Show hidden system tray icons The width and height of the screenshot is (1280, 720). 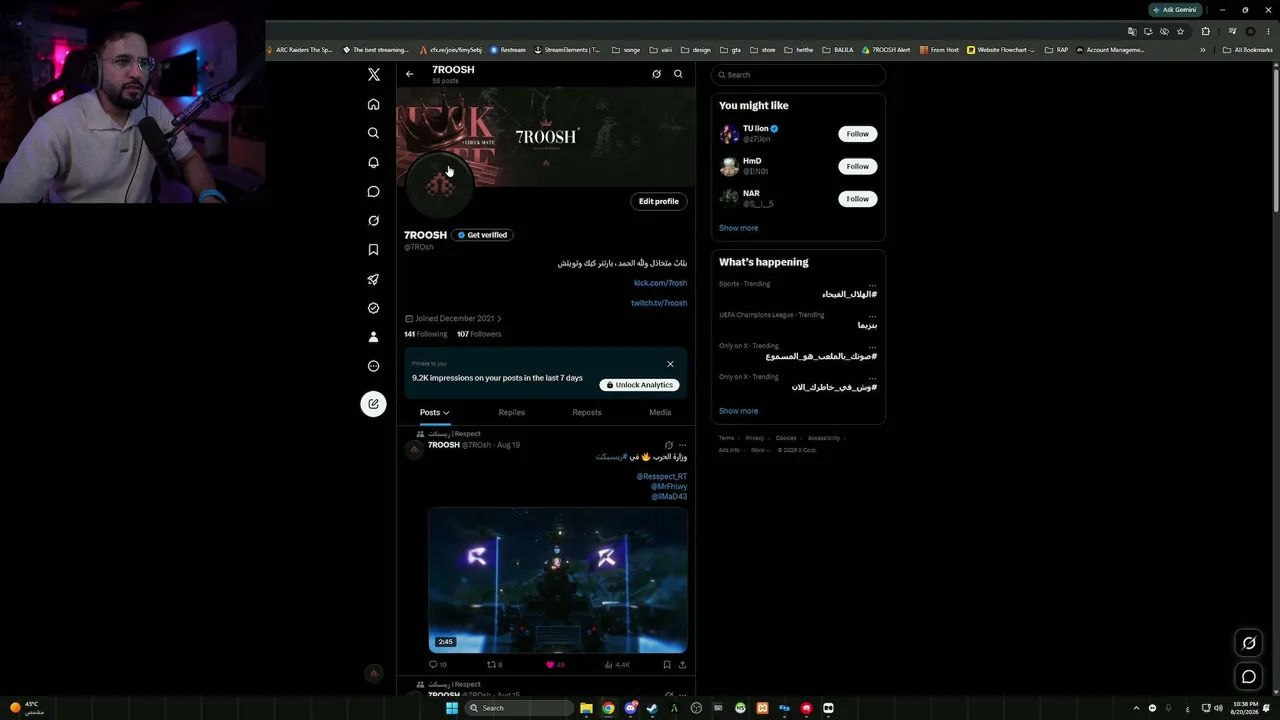pos(1136,708)
